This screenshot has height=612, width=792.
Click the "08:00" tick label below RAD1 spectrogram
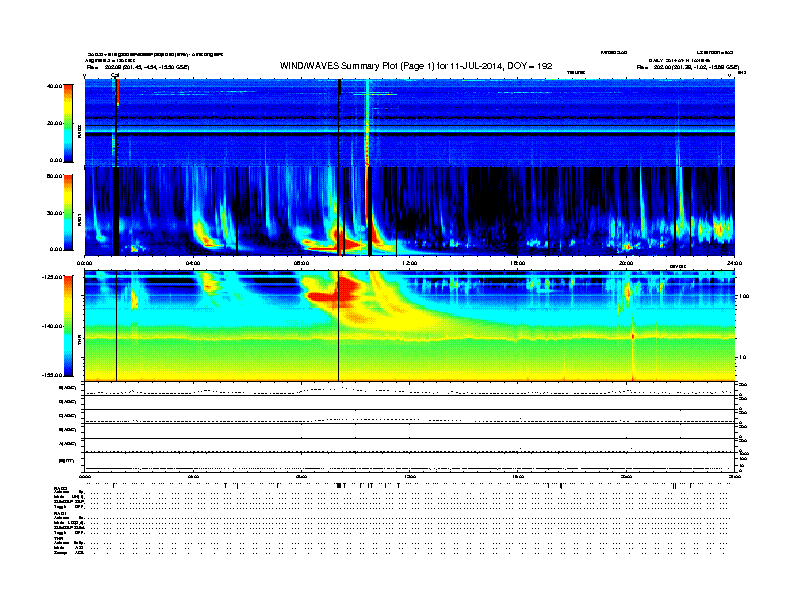pos(302,263)
